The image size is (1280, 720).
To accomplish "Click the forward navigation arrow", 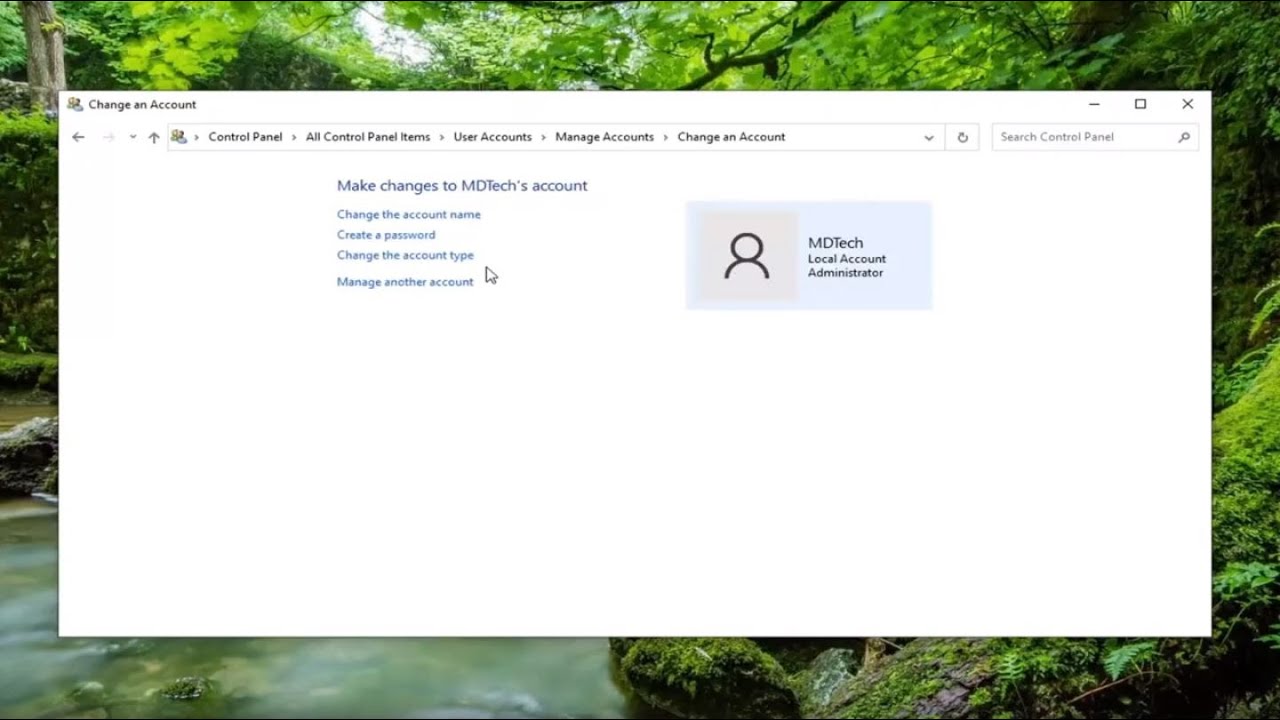I will coord(109,137).
